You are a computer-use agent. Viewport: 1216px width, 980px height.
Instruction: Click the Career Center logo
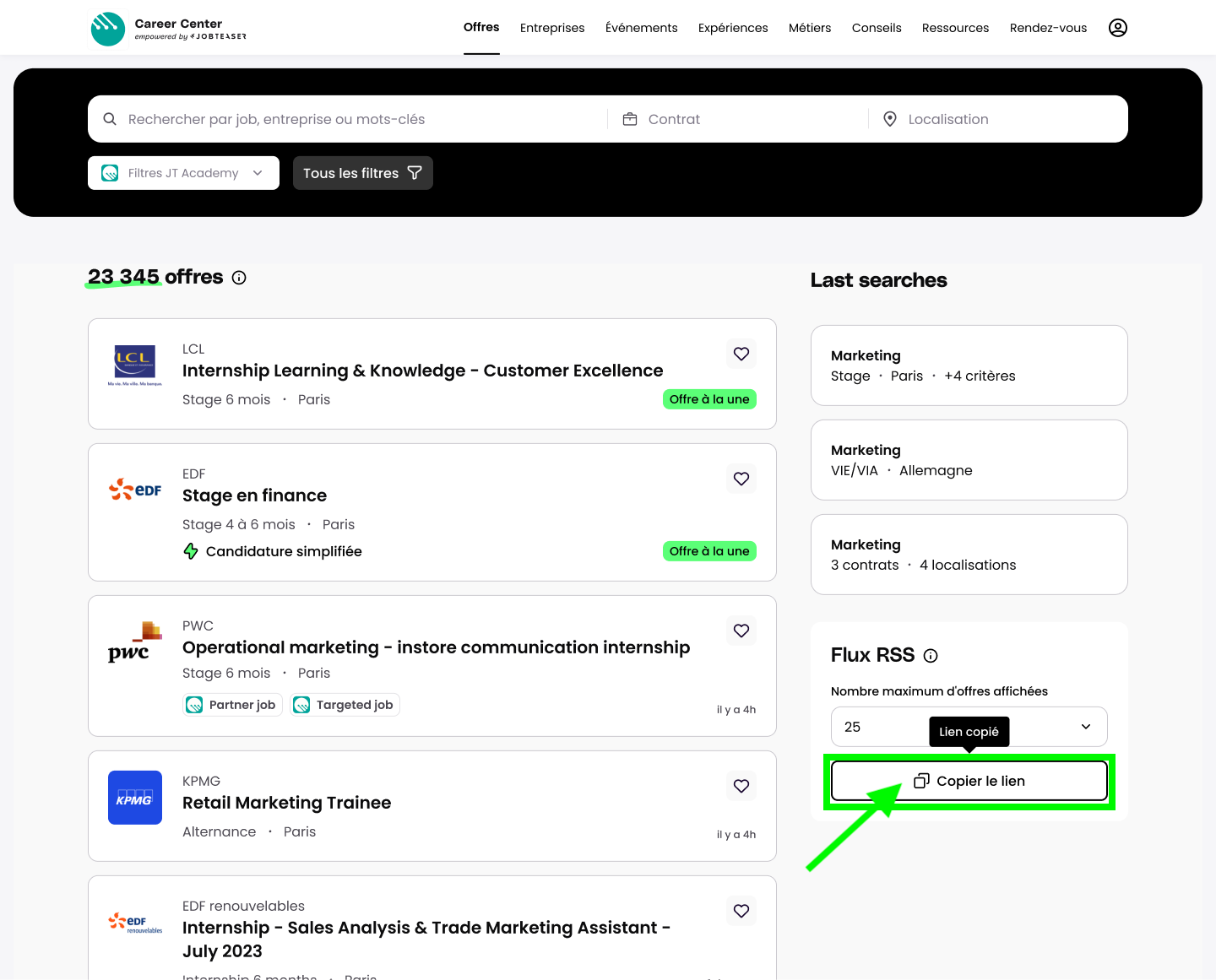pos(168,29)
